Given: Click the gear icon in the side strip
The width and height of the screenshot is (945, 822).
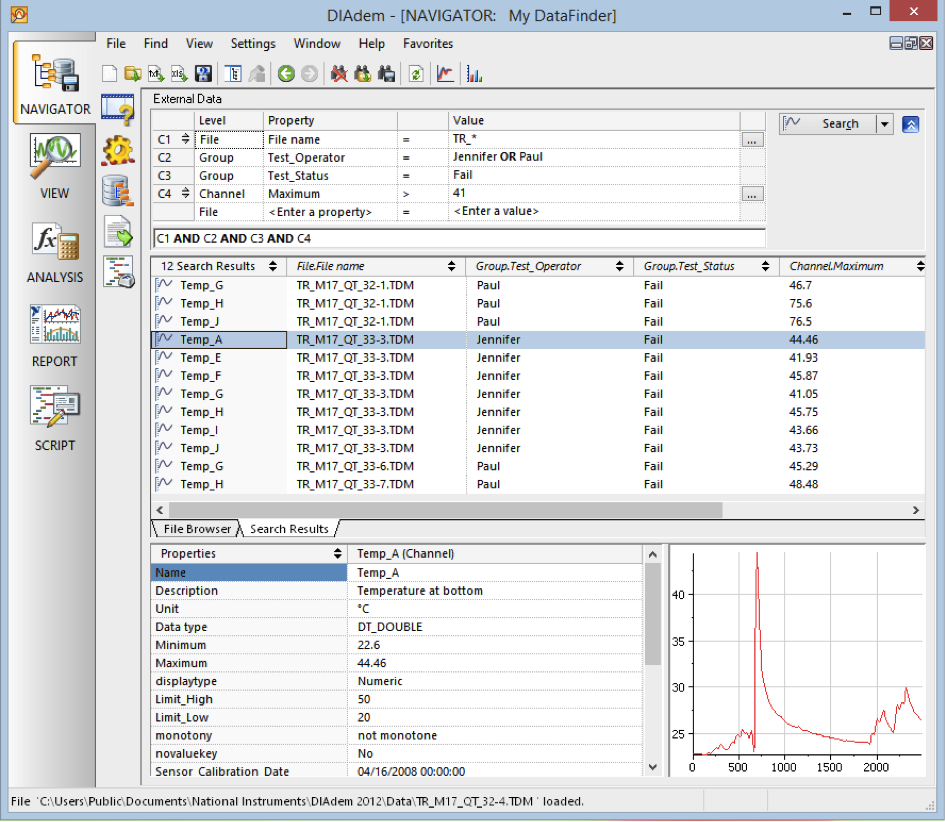Looking at the screenshot, I should 118,151.
